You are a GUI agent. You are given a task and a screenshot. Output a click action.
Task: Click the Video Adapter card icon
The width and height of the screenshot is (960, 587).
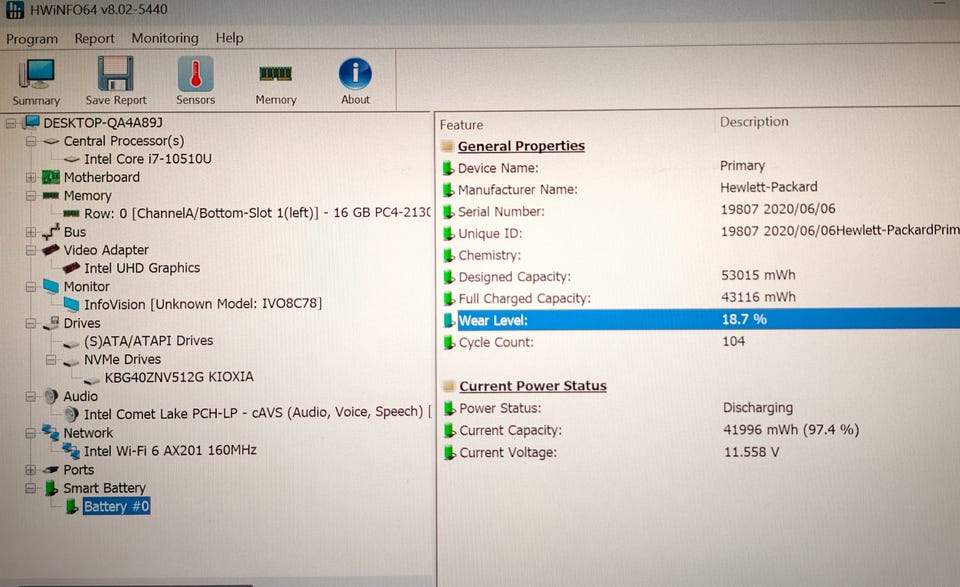pyautogui.click(x=50, y=250)
